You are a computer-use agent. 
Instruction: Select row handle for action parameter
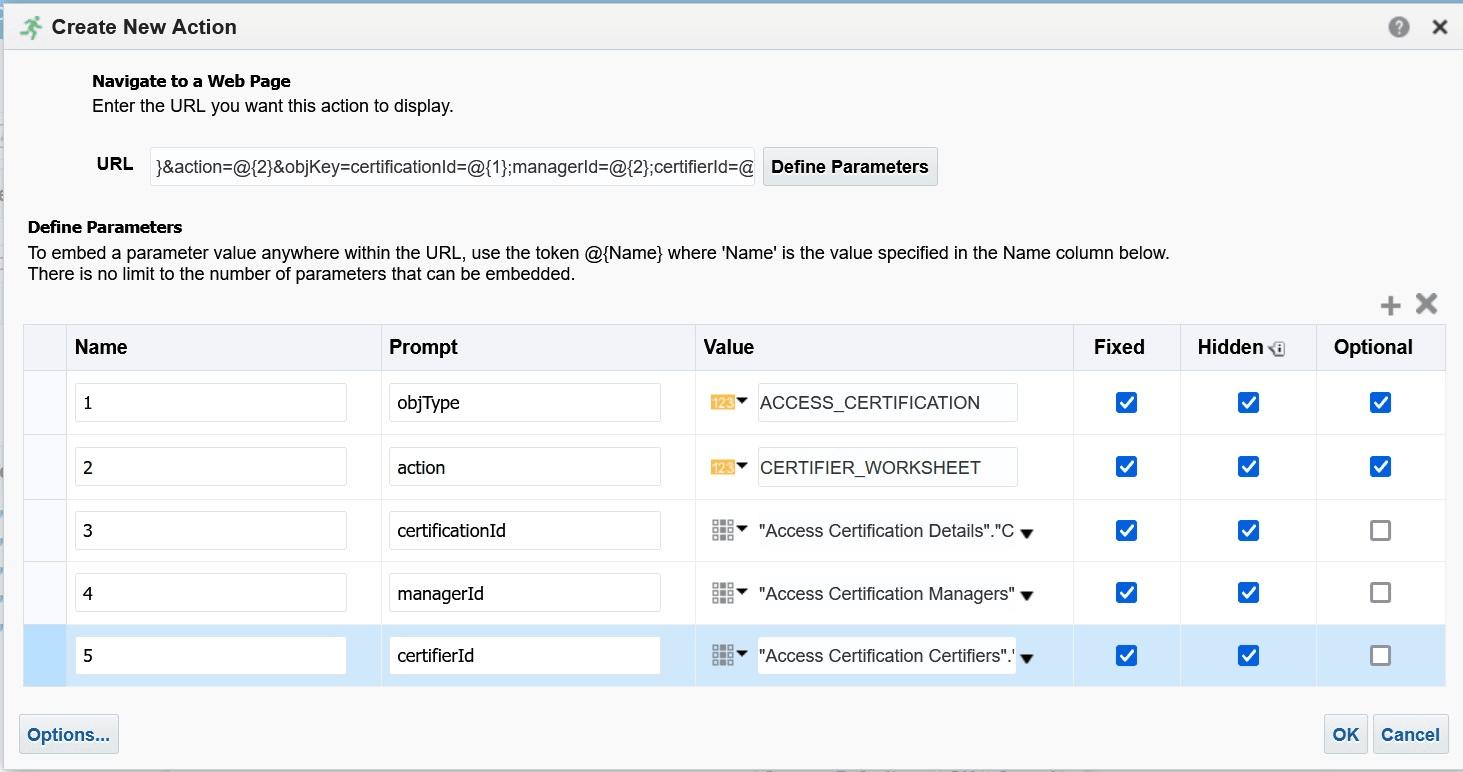click(45, 467)
